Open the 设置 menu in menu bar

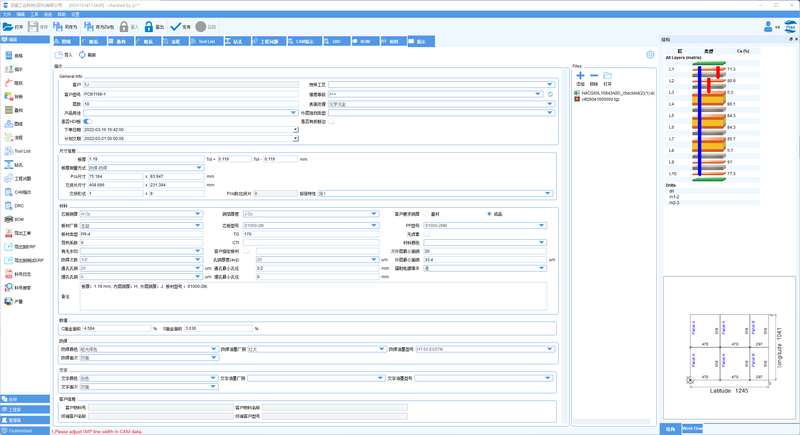[x=76, y=14]
